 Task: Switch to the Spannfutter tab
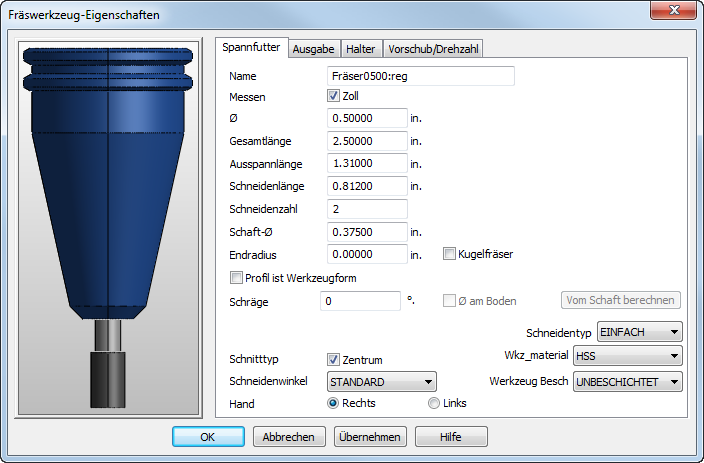[x=251, y=48]
